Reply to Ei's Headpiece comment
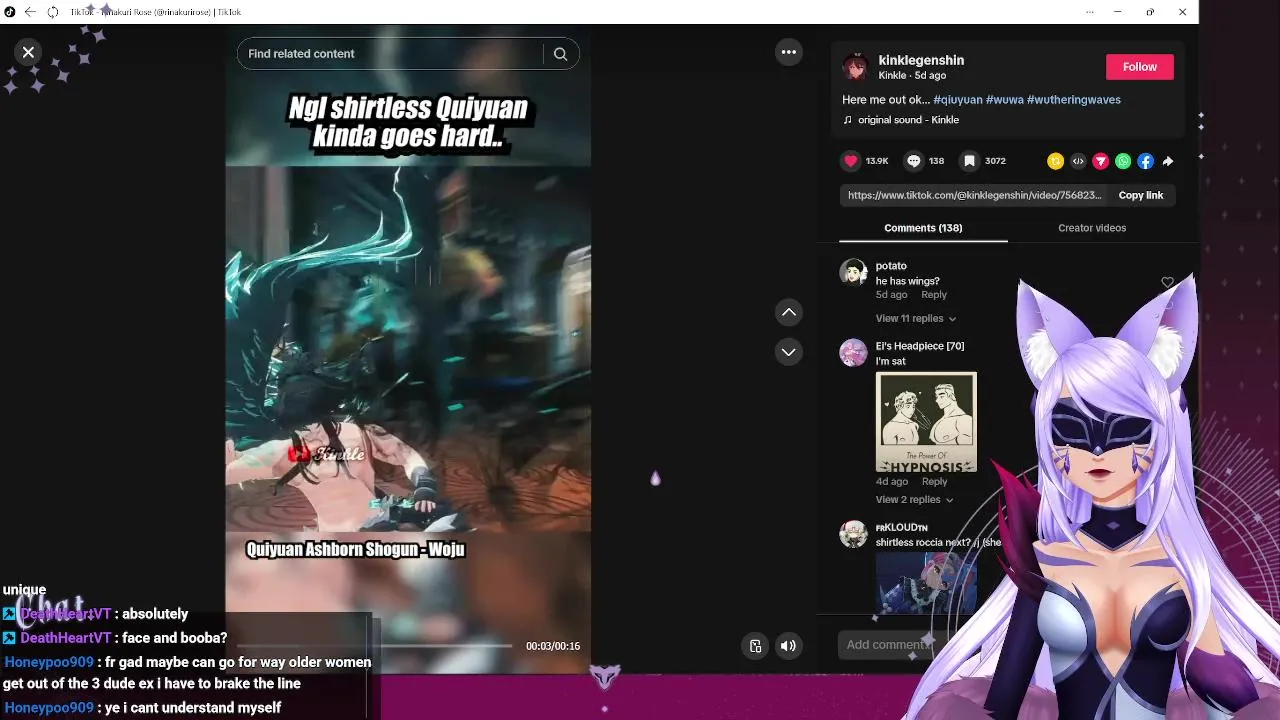Image resolution: width=1280 pixels, height=720 pixels. pyautogui.click(x=934, y=482)
